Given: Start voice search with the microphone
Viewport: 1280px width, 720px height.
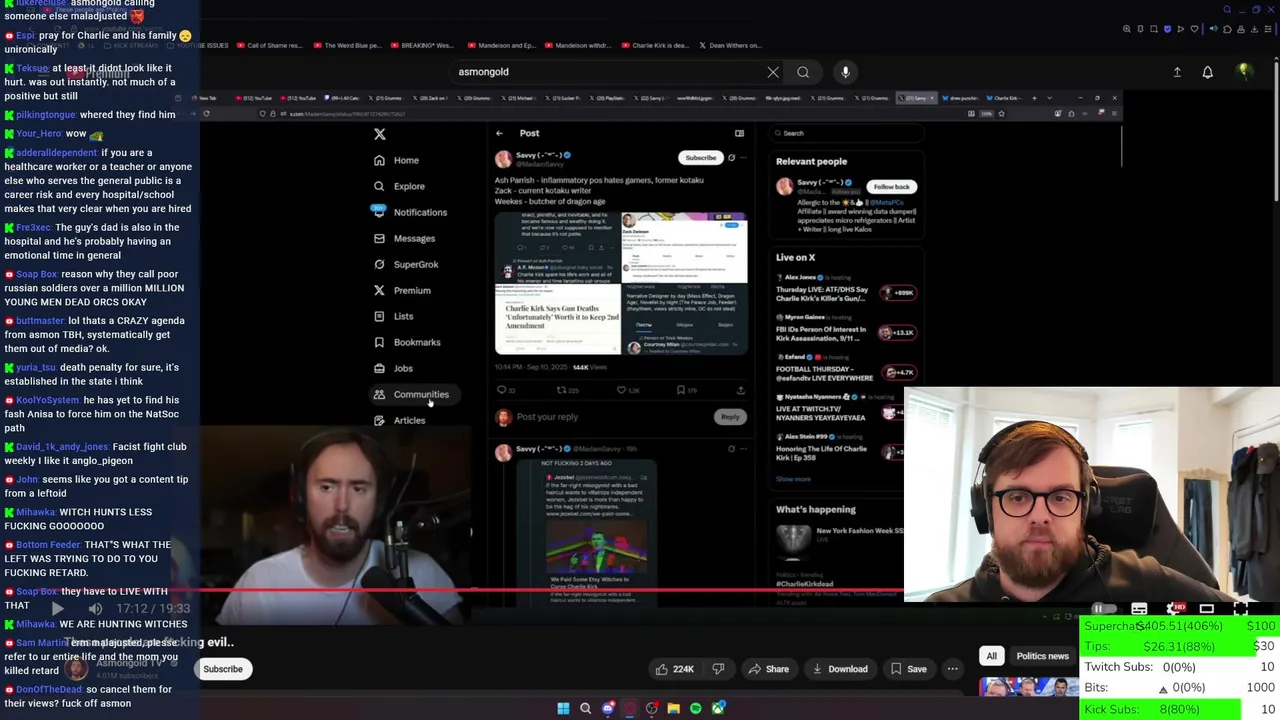Looking at the screenshot, I should click(845, 72).
